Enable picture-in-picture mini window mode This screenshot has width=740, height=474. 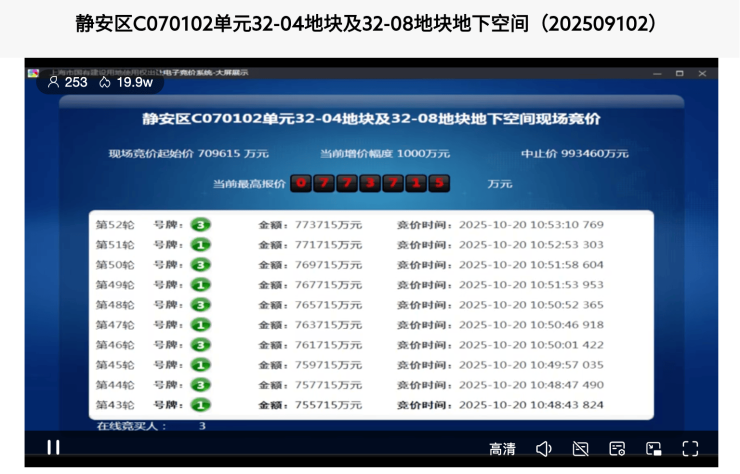pyautogui.click(x=653, y=449)
